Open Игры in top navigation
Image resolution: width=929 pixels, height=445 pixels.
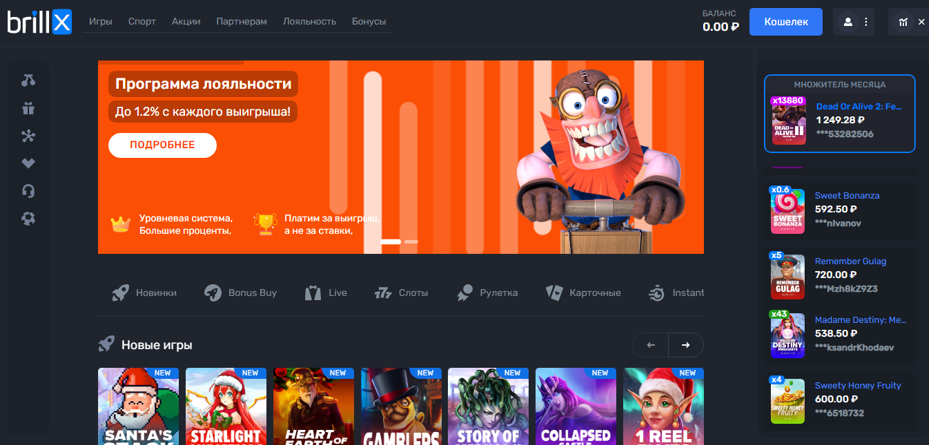click(101, 21)
